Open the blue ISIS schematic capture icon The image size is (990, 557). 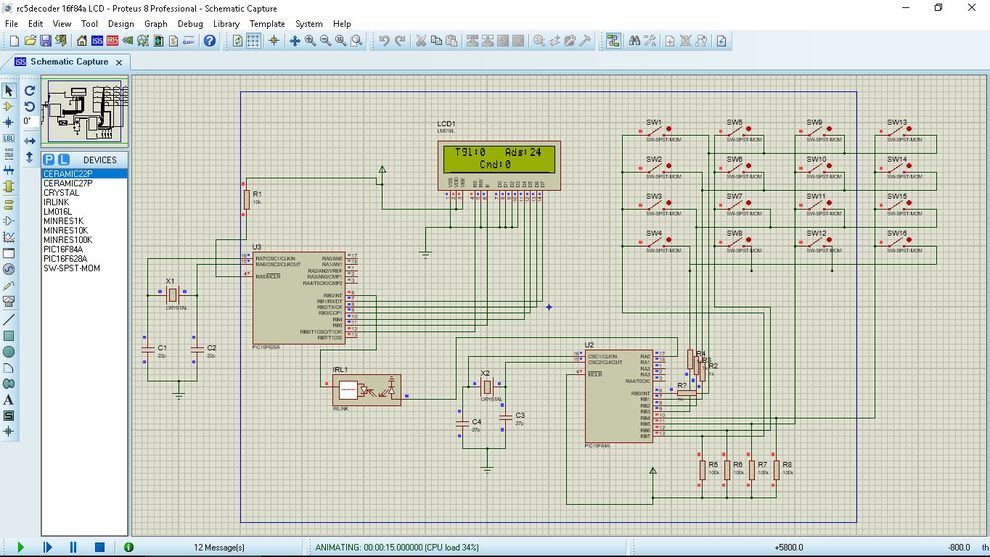tap(97, 41)
